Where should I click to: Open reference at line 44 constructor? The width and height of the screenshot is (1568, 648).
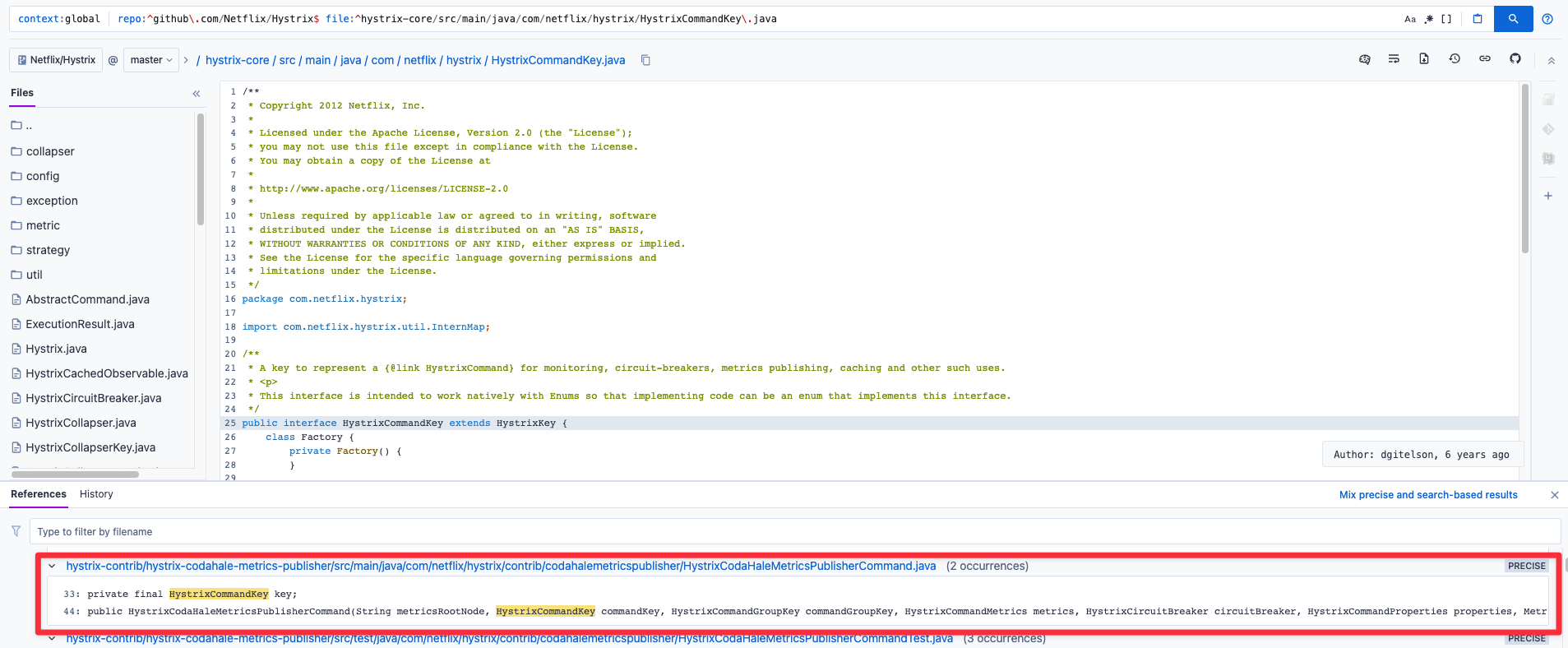798,612
